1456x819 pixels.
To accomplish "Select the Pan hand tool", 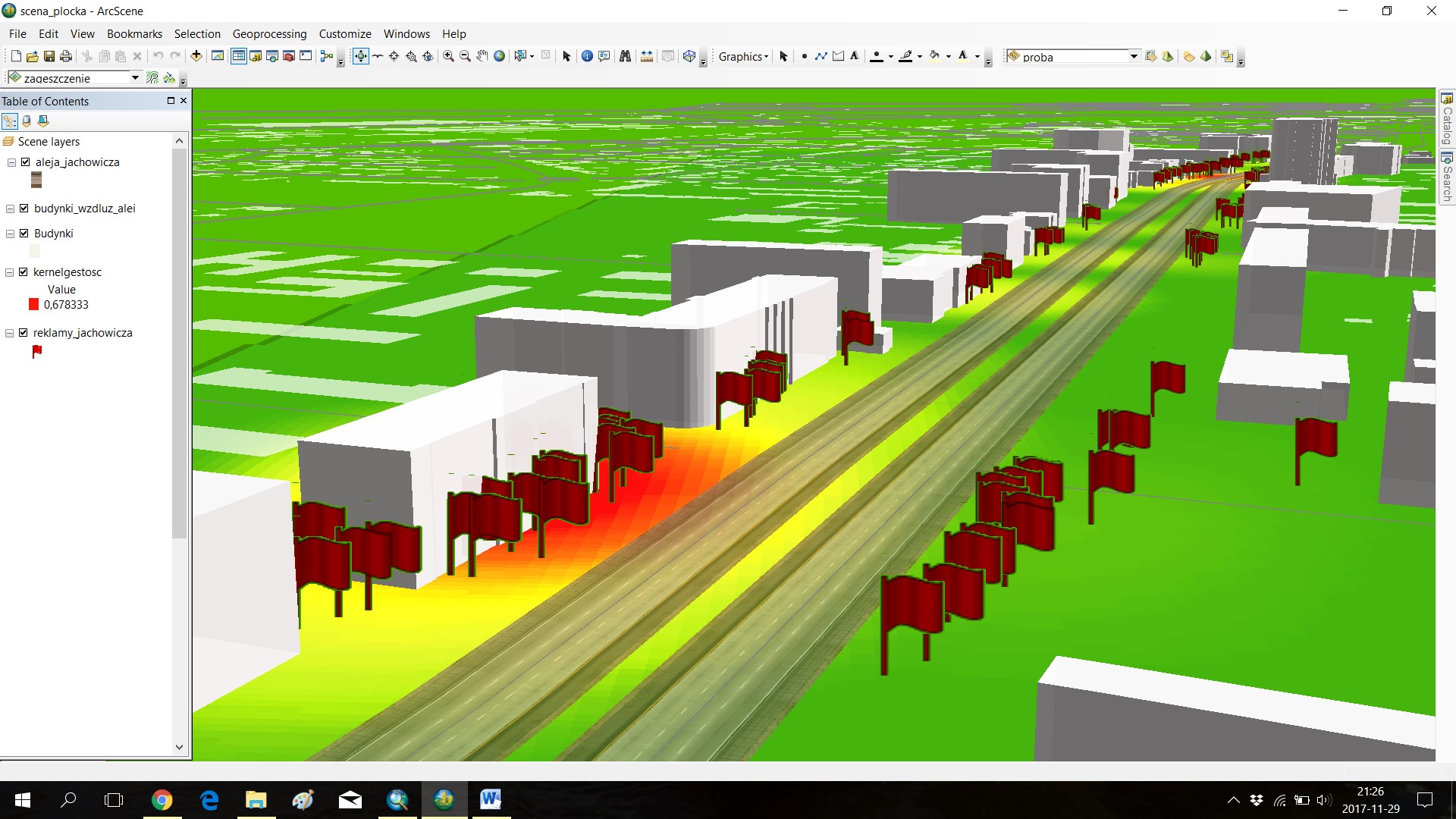I will pos(482,56).
